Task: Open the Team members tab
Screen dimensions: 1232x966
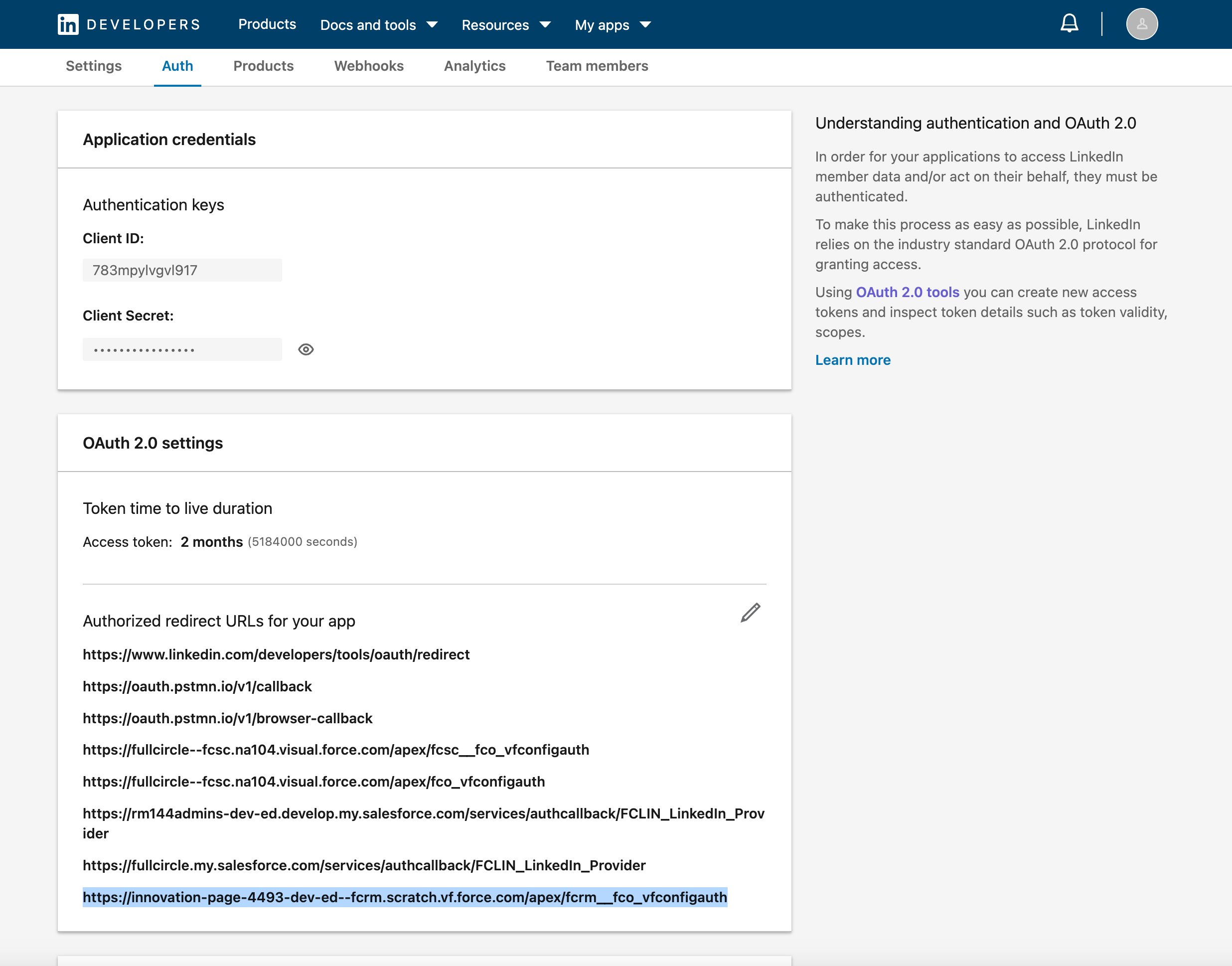Action: click(597, 66)
